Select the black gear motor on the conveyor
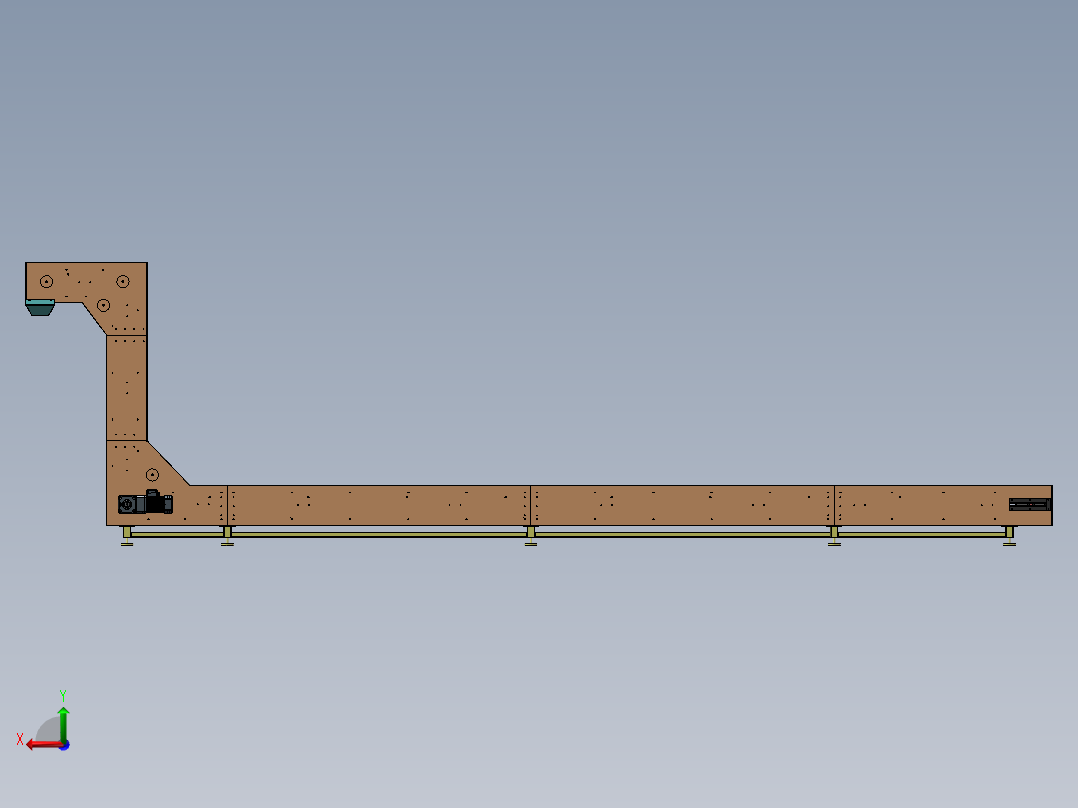The image size is (1078, 808). (145, 503)
